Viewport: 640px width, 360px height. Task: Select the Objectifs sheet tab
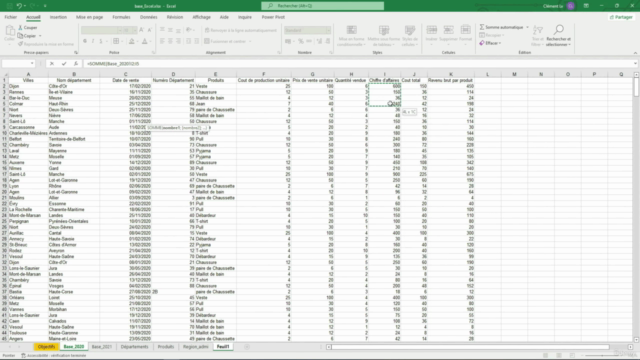click(x=47, y=347)
